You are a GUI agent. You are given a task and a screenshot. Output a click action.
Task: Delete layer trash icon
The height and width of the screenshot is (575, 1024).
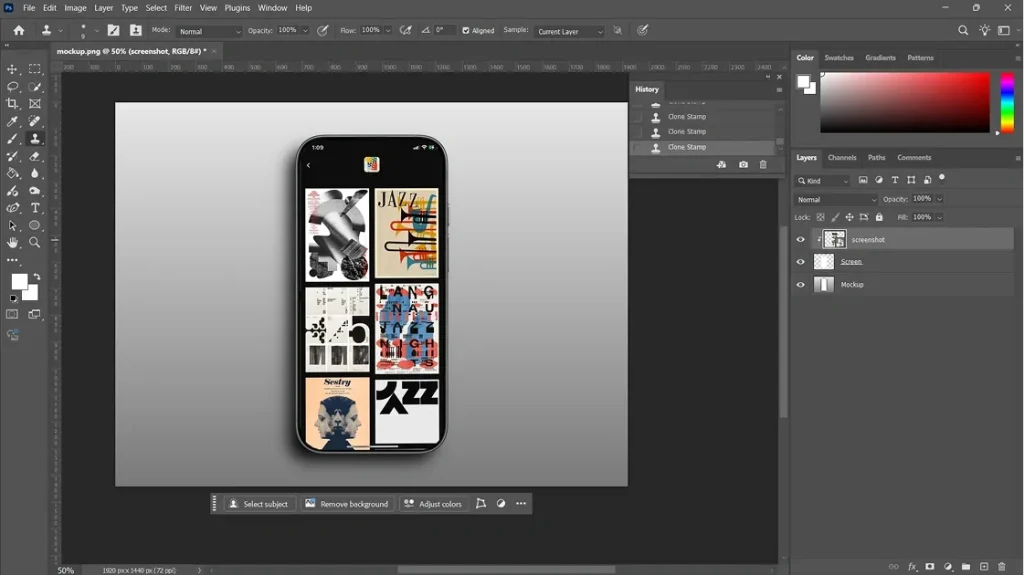click(x=1002, y=567)
